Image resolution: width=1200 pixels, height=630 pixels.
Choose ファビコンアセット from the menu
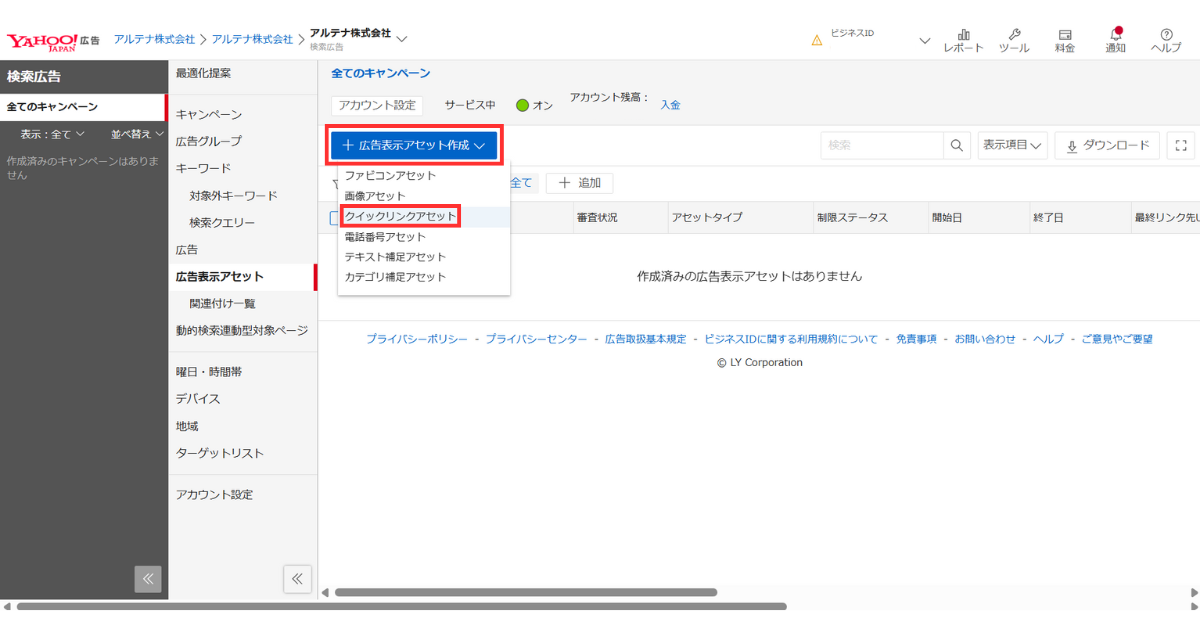pos(423,175)
